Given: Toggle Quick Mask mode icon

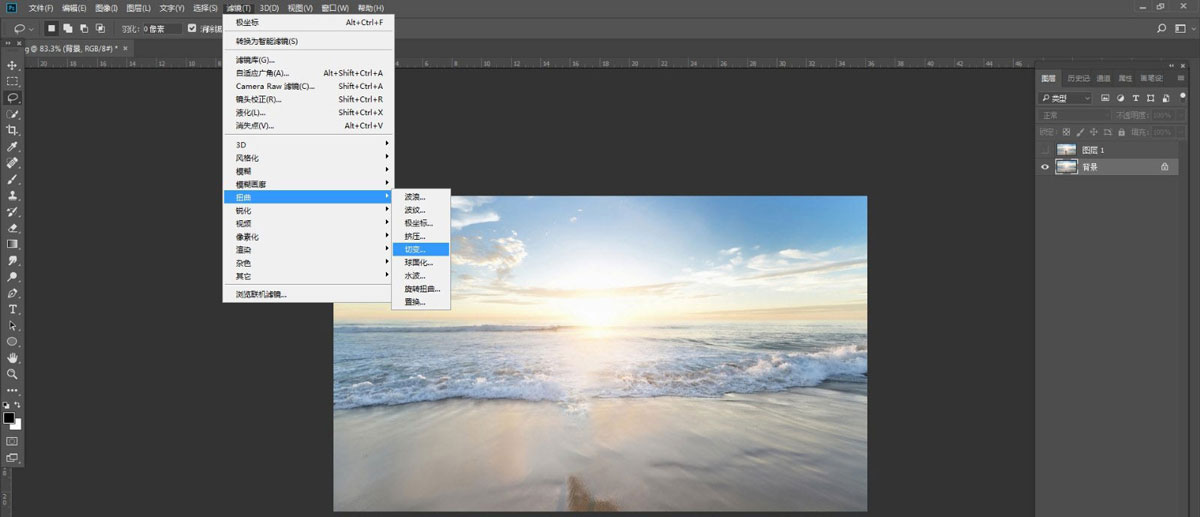Looking at the screenshot, I should coord(12,440).
